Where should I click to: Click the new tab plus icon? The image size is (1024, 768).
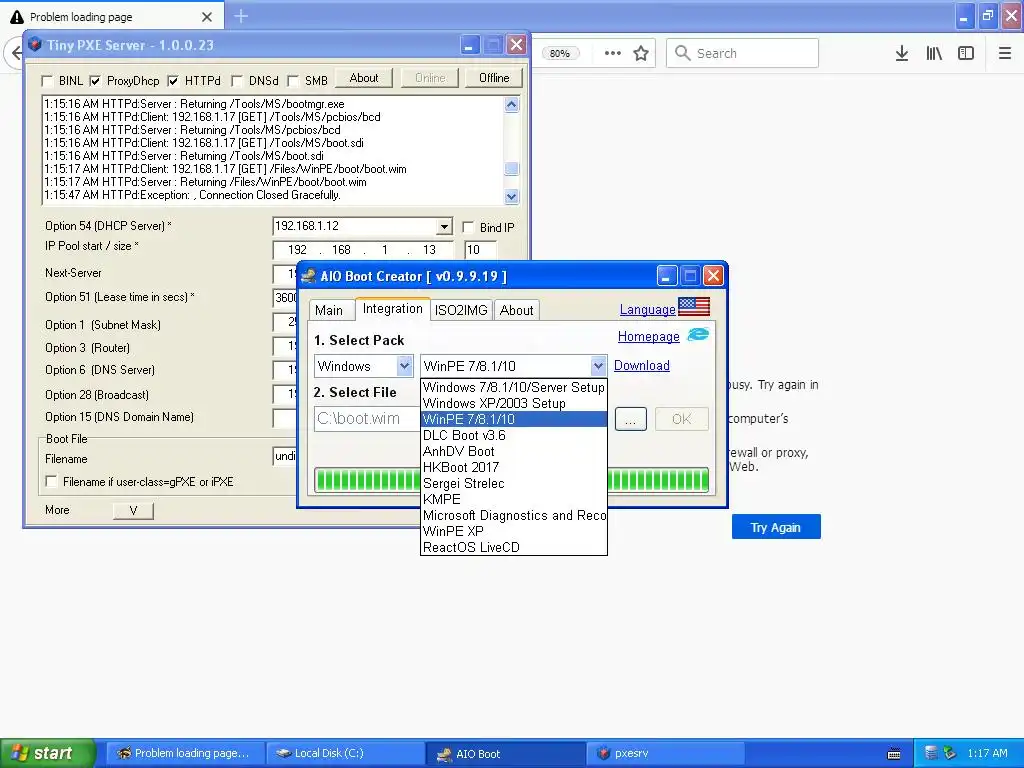coord(241,16)
